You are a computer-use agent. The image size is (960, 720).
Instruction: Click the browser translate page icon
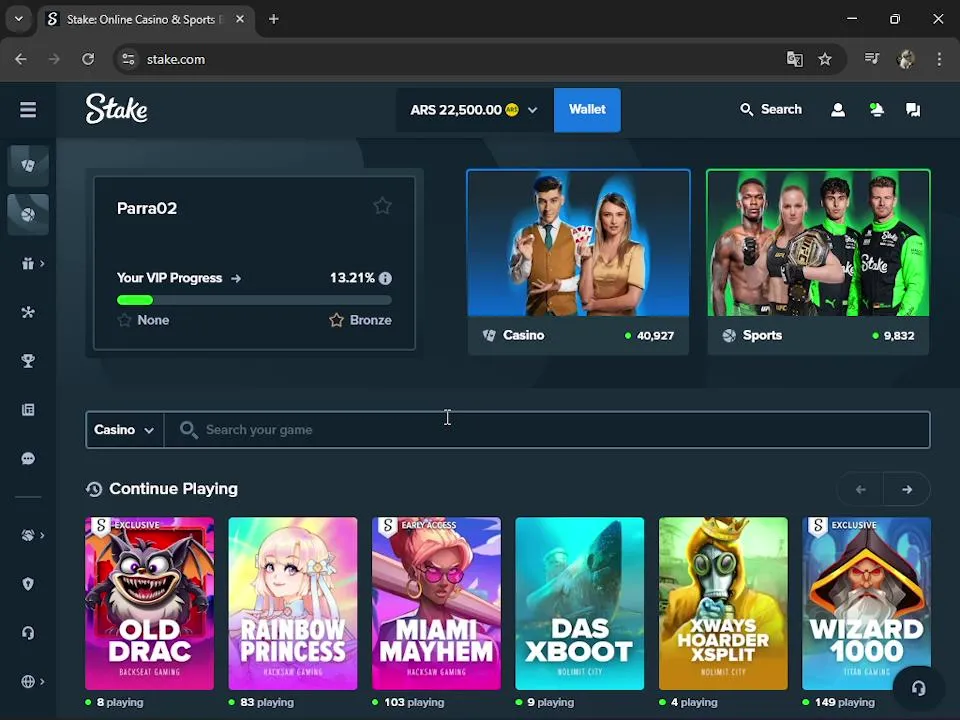click(794, 59)
